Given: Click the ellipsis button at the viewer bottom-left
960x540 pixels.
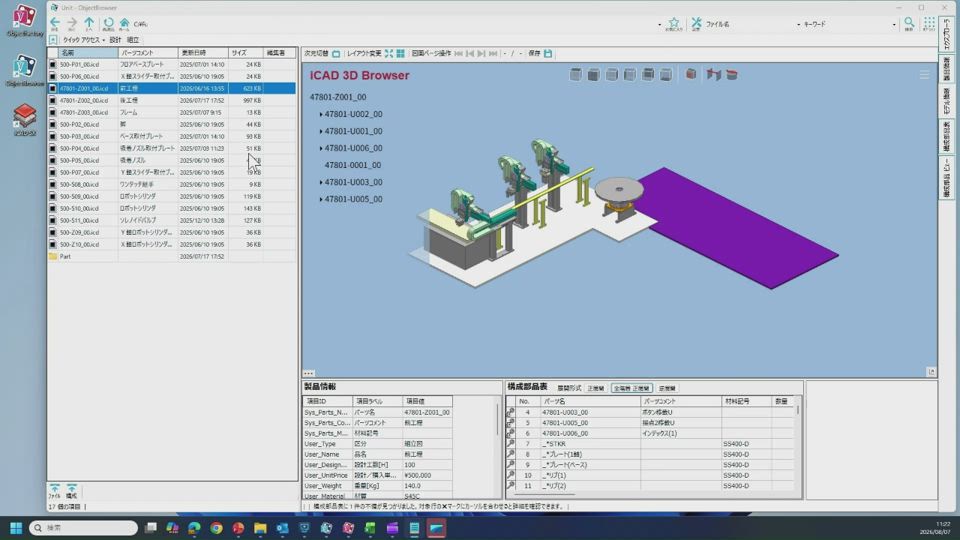Looking at the screenshot, I should pyautogui.click(x=309, y=373).
